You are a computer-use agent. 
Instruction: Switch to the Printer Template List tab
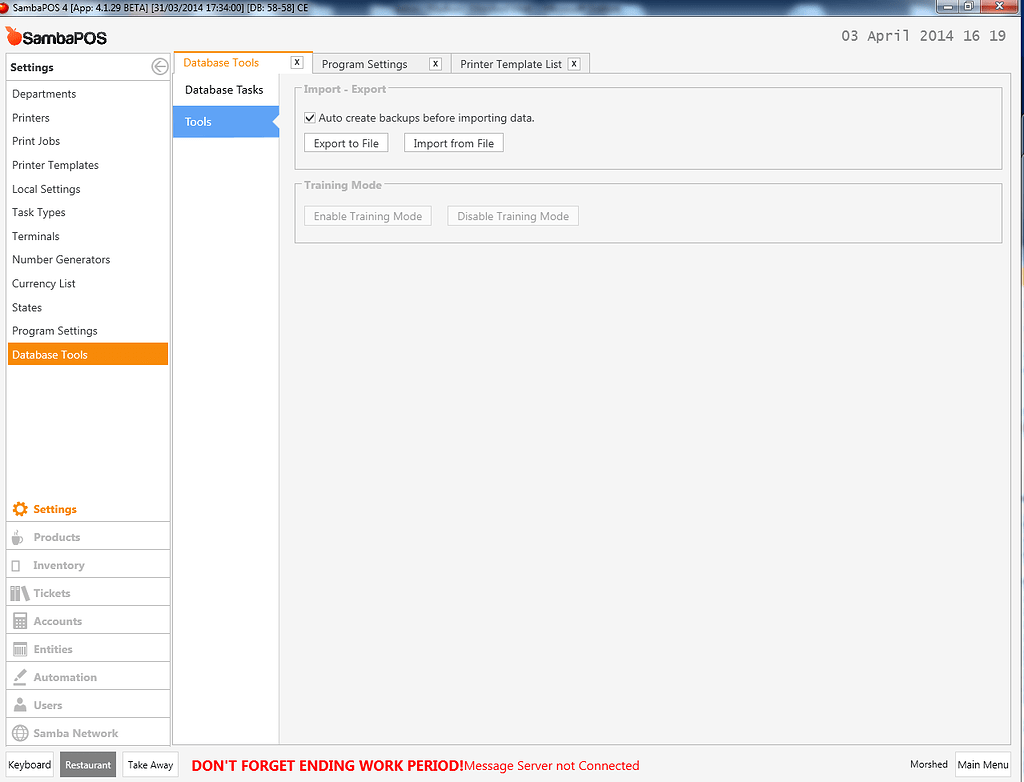tap(510, 62)
